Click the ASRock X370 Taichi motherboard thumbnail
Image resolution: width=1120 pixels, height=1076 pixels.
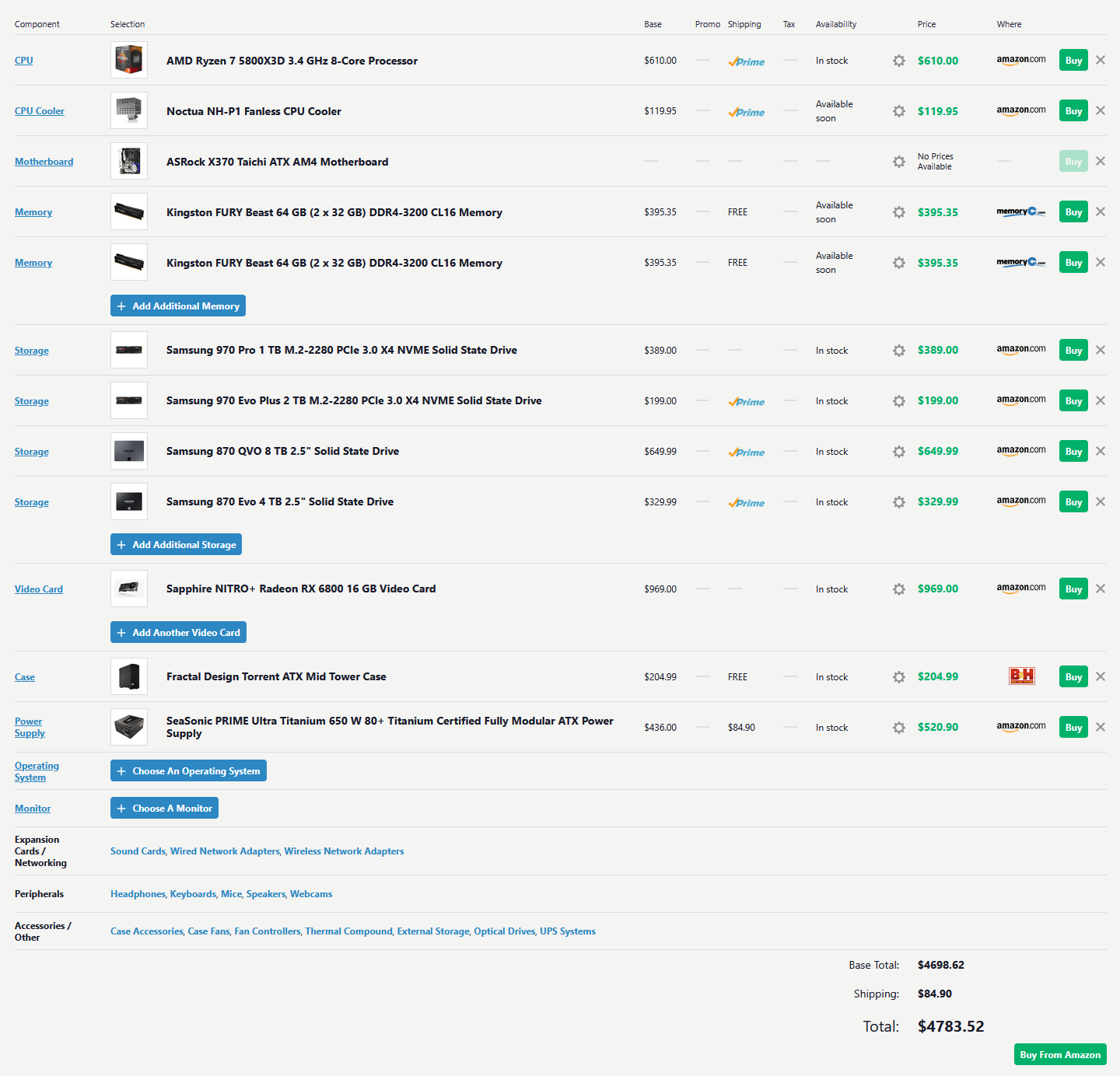pos(129,161)
